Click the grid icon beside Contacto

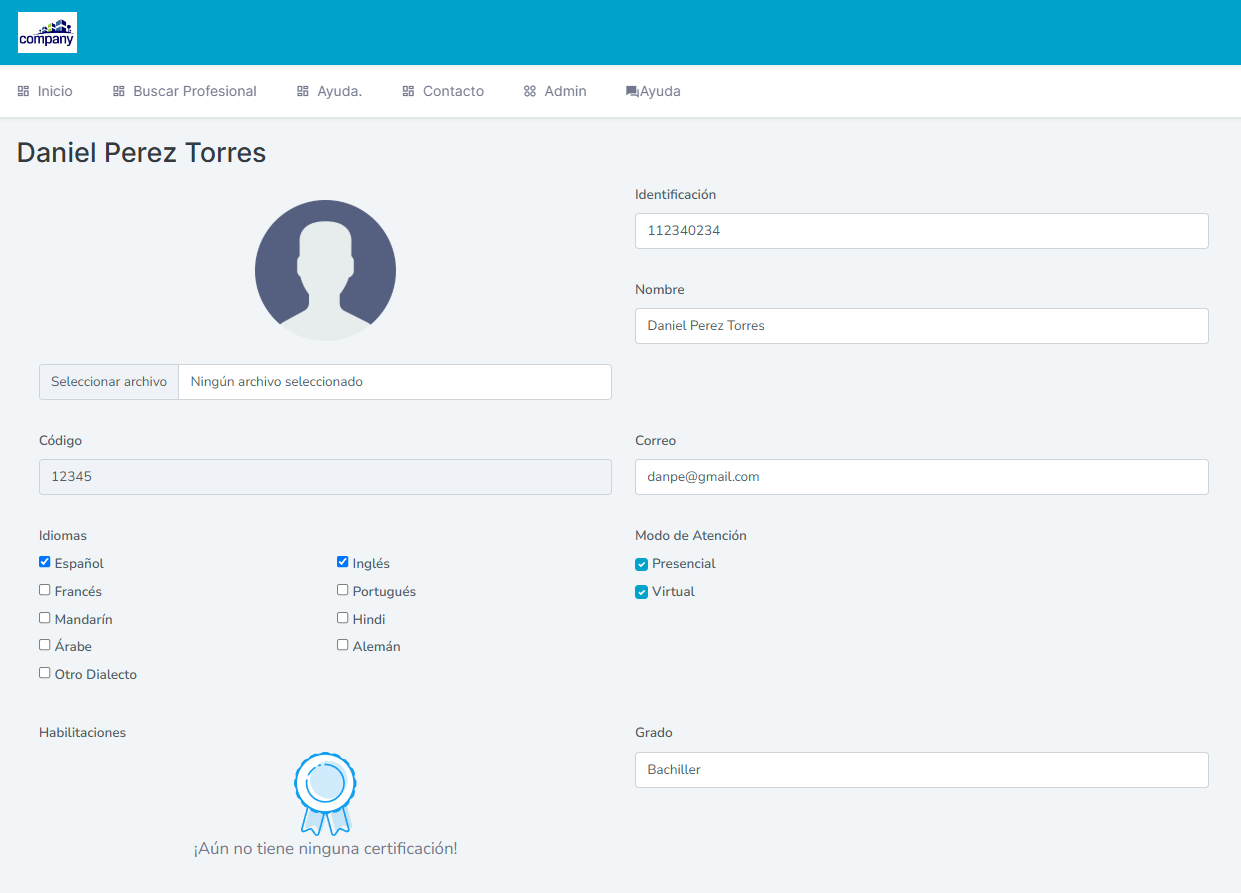408,91
